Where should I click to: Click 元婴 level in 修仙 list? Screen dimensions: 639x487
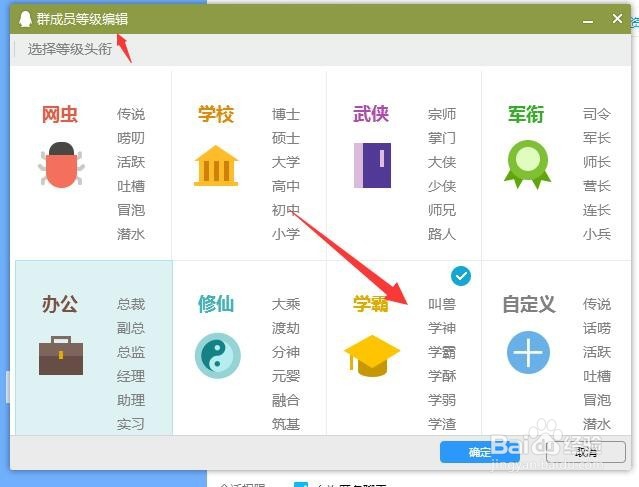tap(286, 377)
